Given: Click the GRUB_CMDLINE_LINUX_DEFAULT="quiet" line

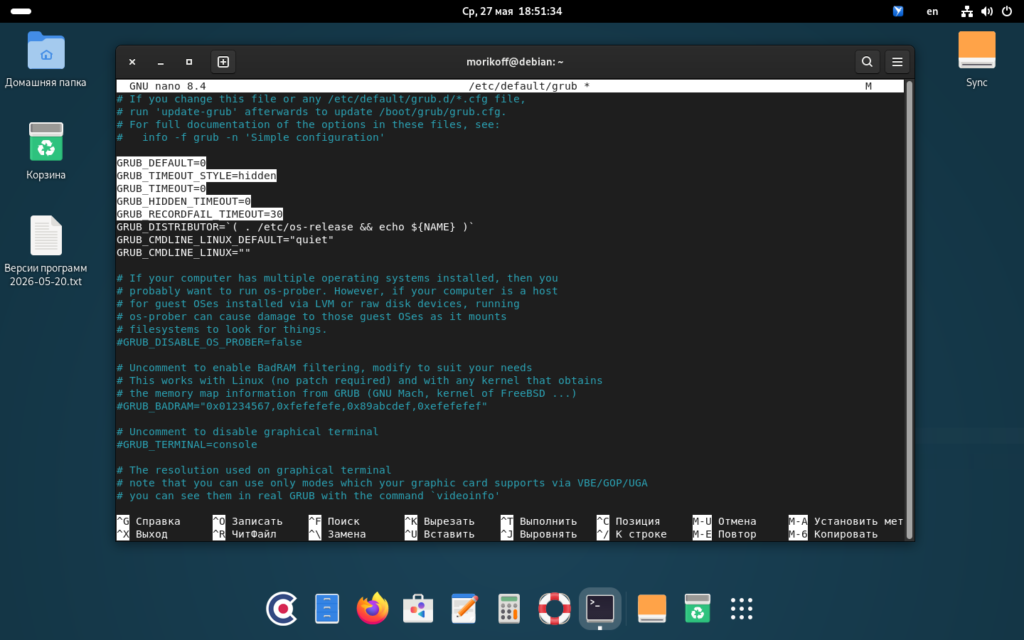Looking at the screenshot, I should pos(225,240).
